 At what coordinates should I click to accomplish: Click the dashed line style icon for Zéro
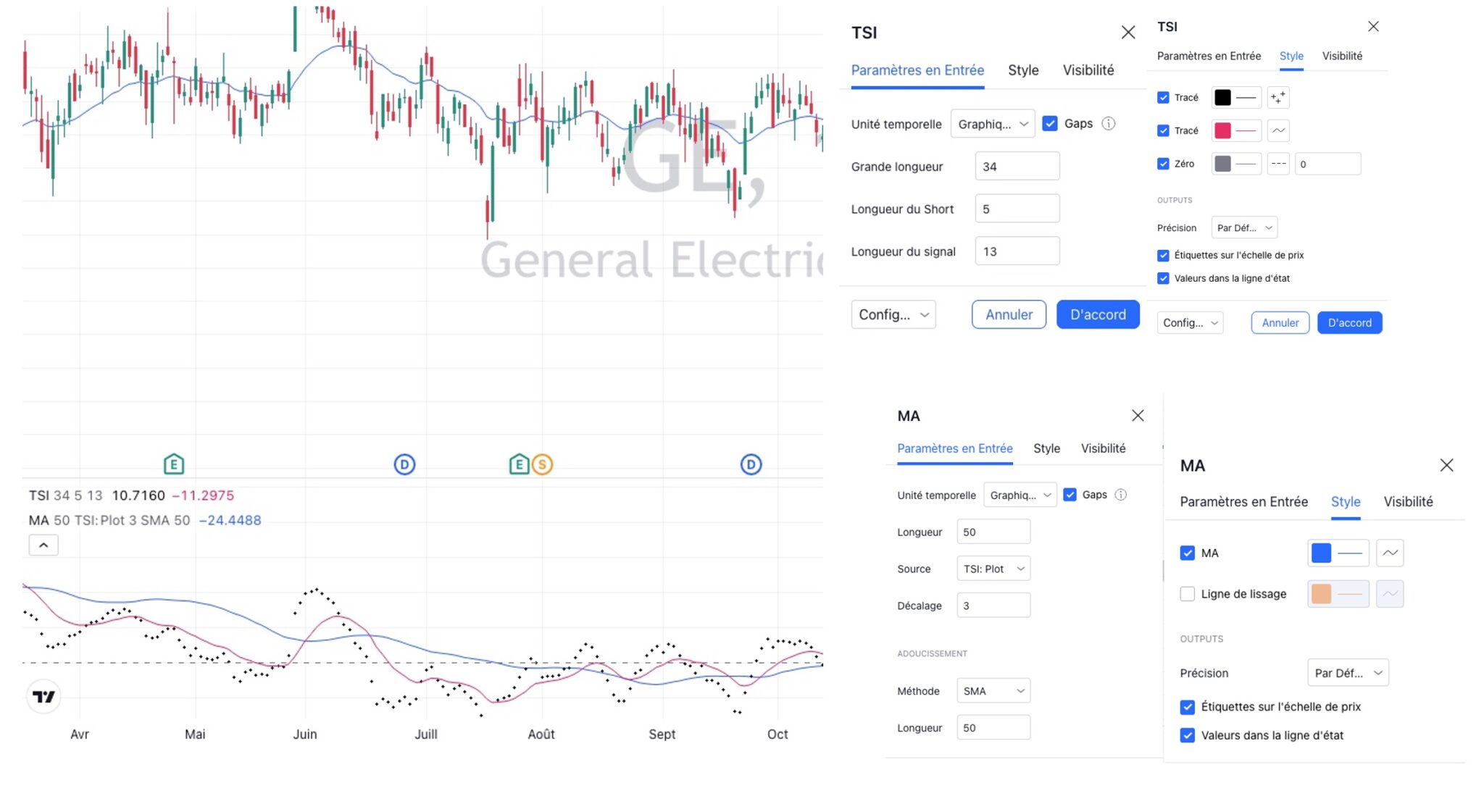pos(1278,164)
